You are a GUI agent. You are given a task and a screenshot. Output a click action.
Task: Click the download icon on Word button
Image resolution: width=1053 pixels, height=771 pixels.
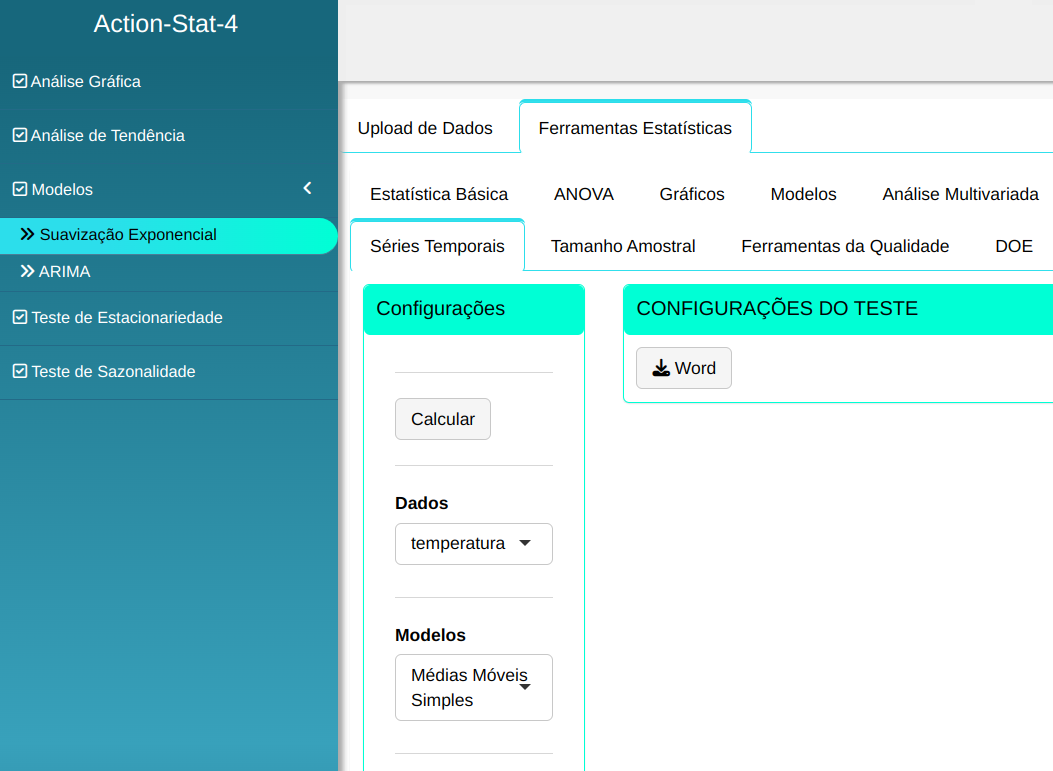click(x=661, y=368)
